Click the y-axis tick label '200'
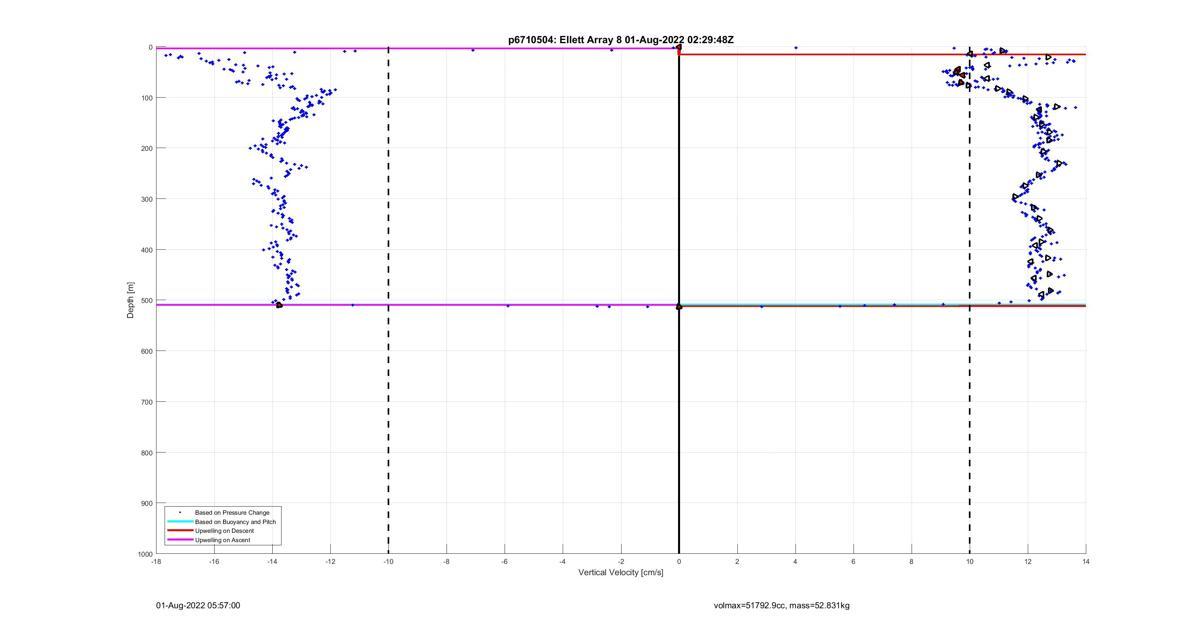The width and height of the screenshot is (1200, 622). 145,148
